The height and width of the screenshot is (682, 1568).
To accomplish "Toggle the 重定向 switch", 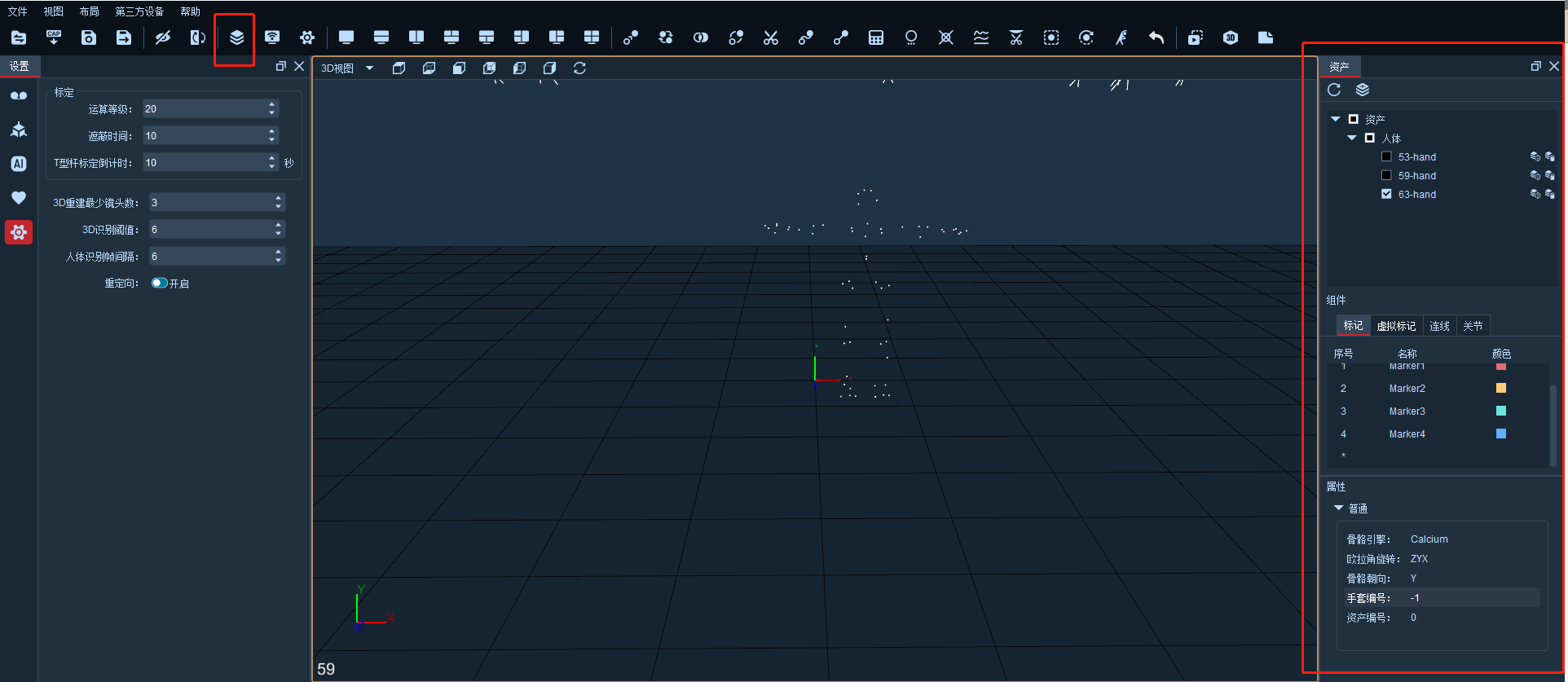I will tap(160, 283).
